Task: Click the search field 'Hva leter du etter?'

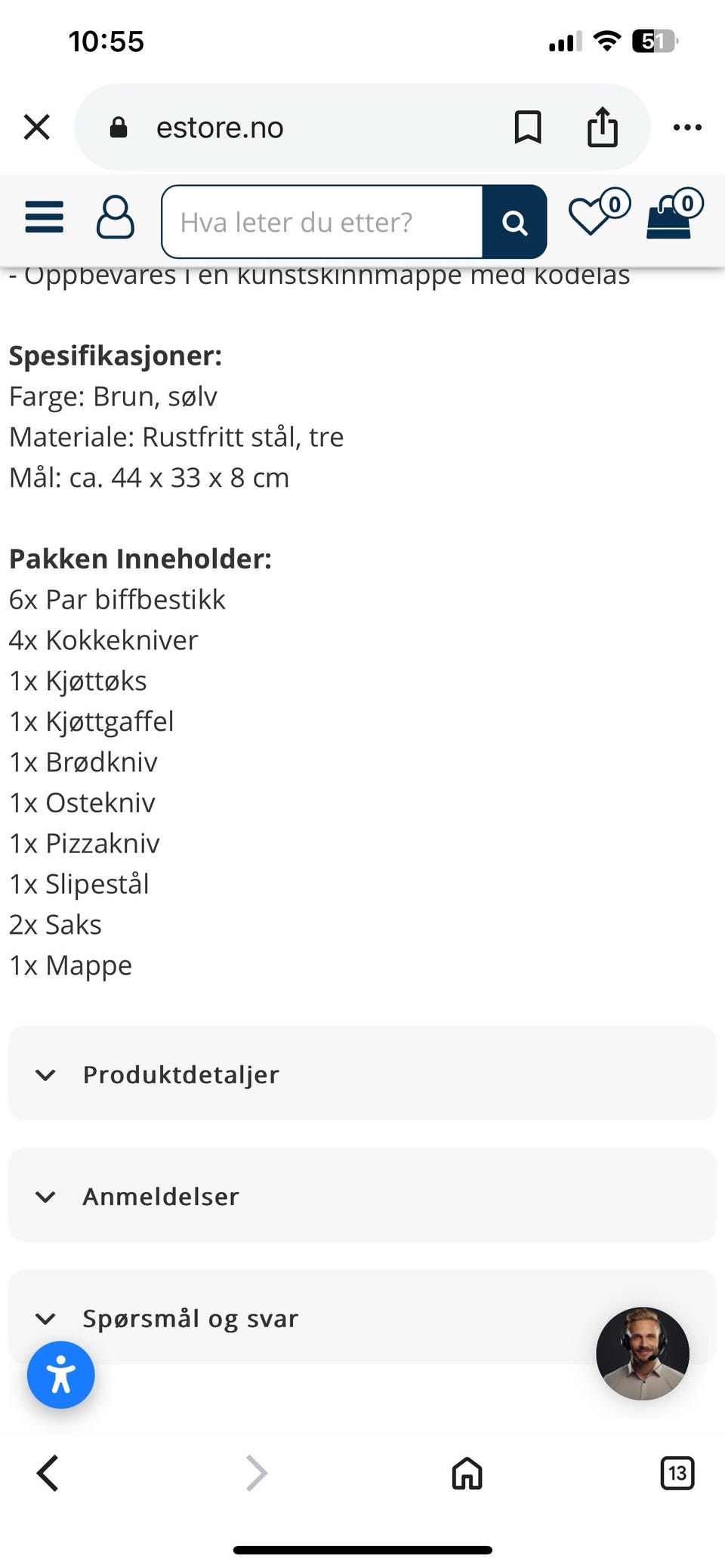Action: (322, 222)
